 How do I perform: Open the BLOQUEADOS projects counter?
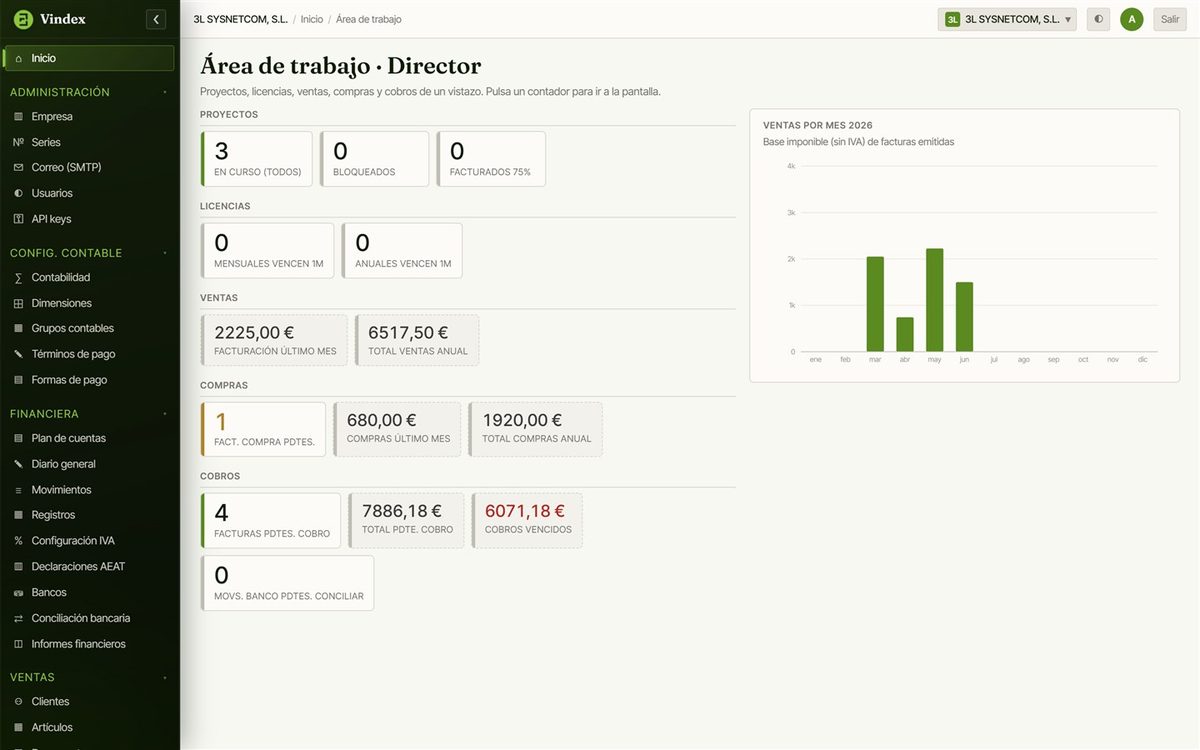(375, 159)
